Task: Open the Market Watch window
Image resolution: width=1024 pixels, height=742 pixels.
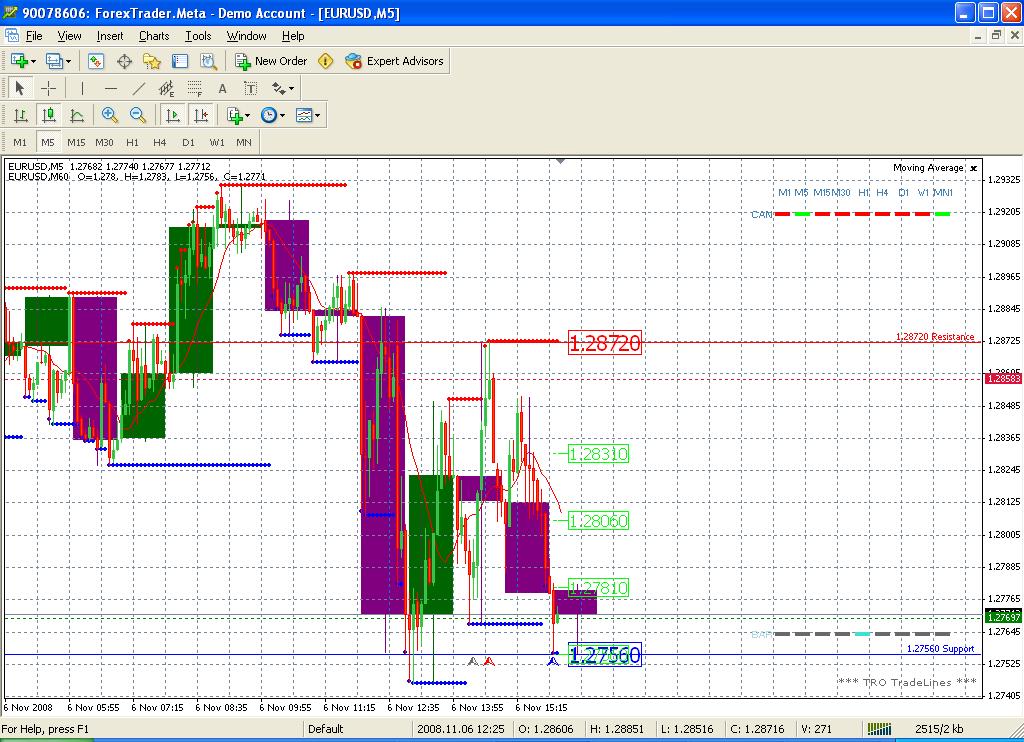Action: click(96, 61)
